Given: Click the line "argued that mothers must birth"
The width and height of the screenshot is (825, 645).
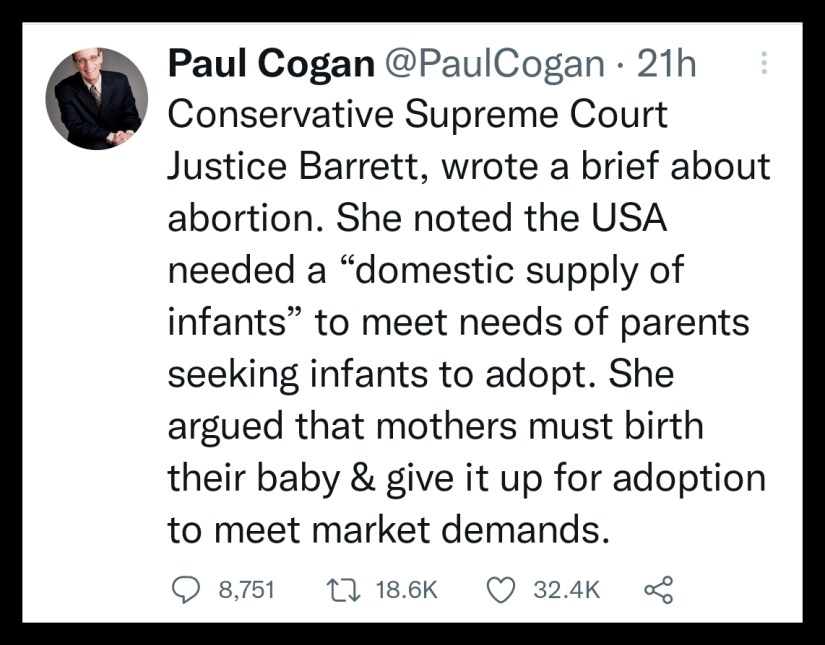Looking at the screenshot, I should pos(435,426).
